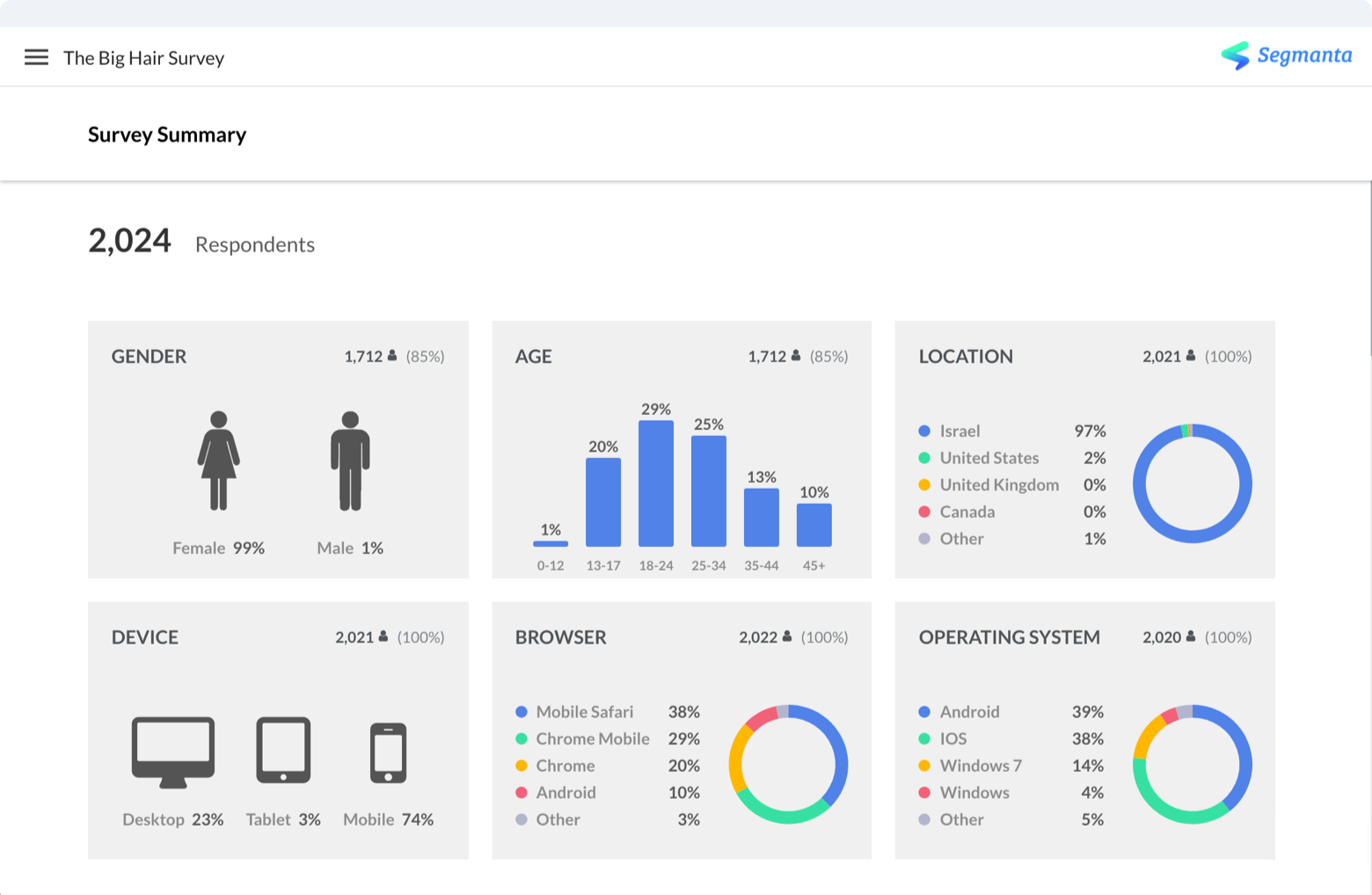This screenshot has height=895, width=1372.
Task: Click respondent person icon in Age card
Action: (x=796, y=355)
